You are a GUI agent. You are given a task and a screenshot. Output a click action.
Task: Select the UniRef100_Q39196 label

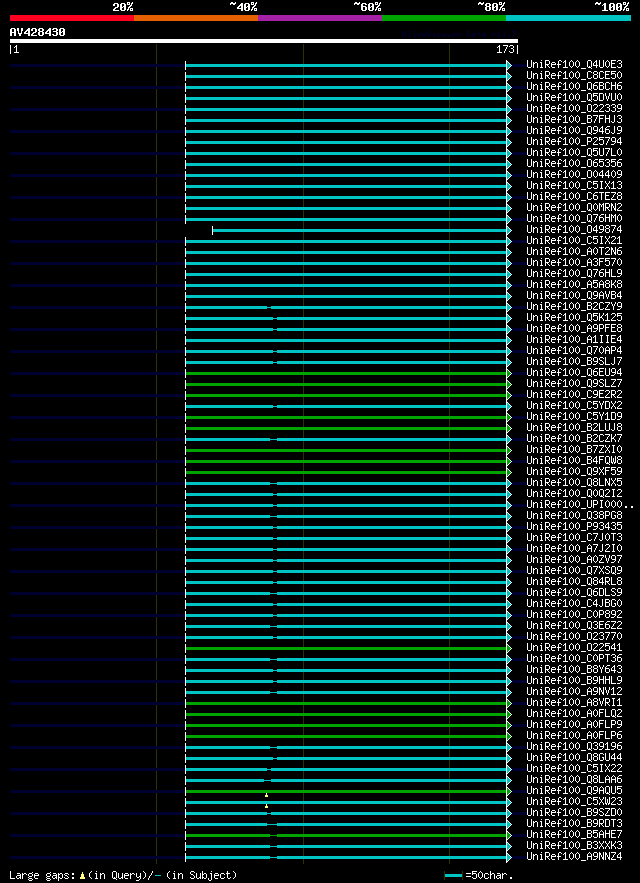pos(574,747)
